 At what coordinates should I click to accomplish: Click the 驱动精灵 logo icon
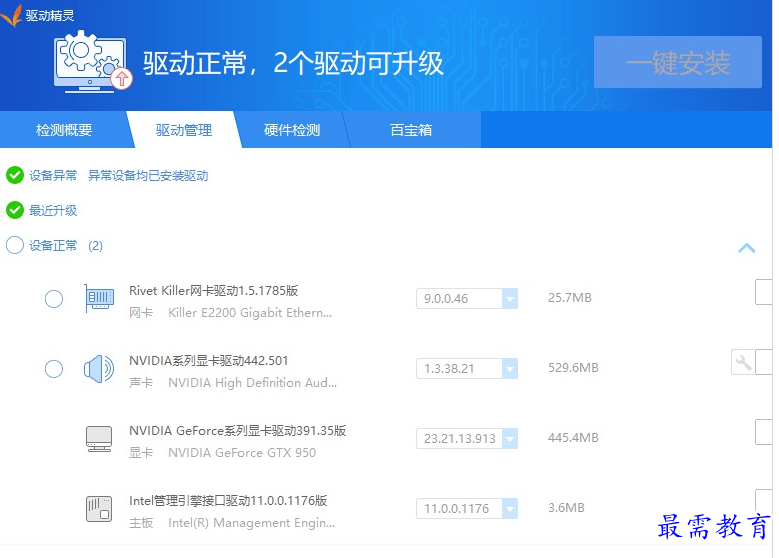click(11, 15)
